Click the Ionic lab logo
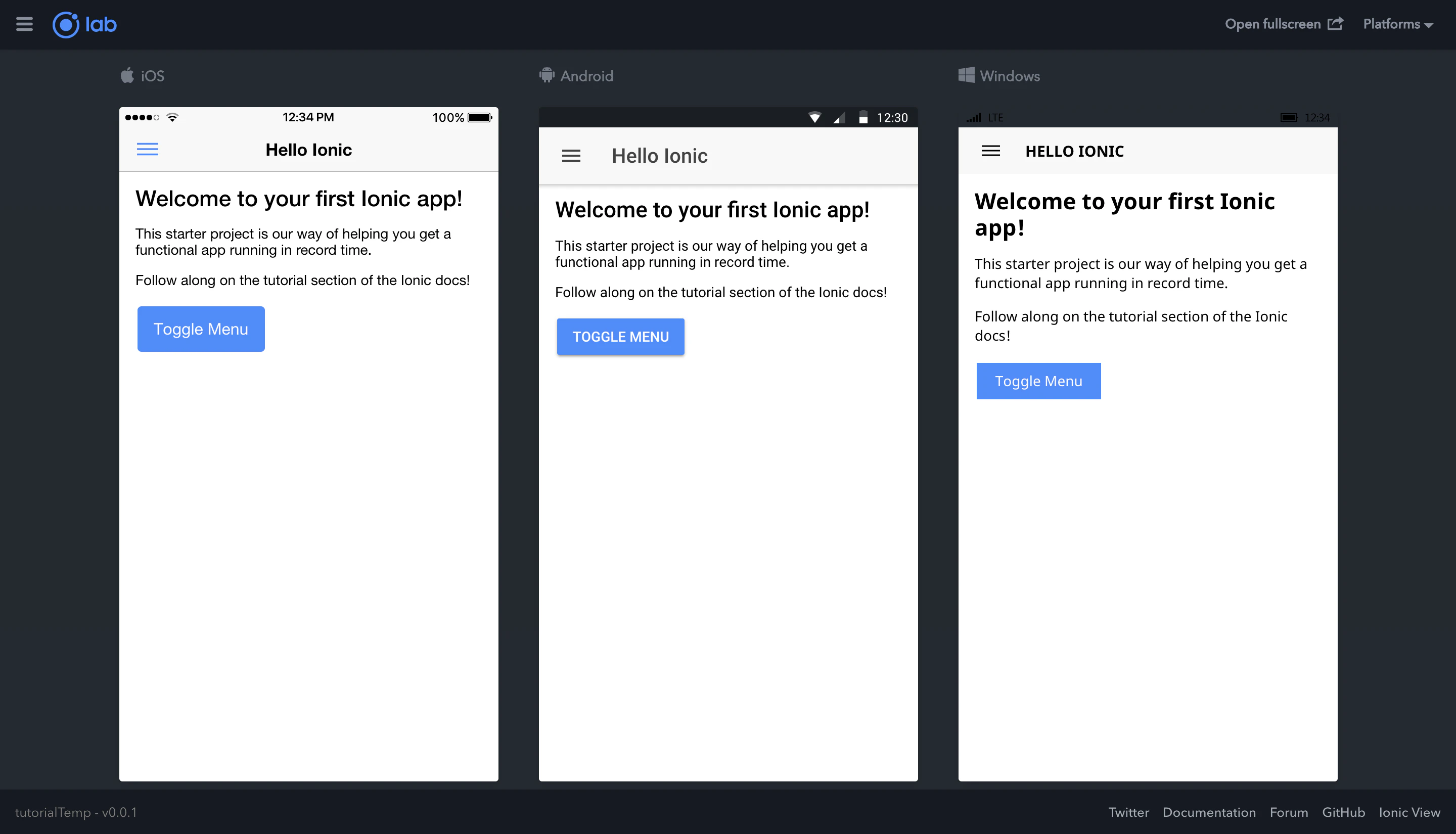The image size is (1456, 834). (x=85, y=25)
